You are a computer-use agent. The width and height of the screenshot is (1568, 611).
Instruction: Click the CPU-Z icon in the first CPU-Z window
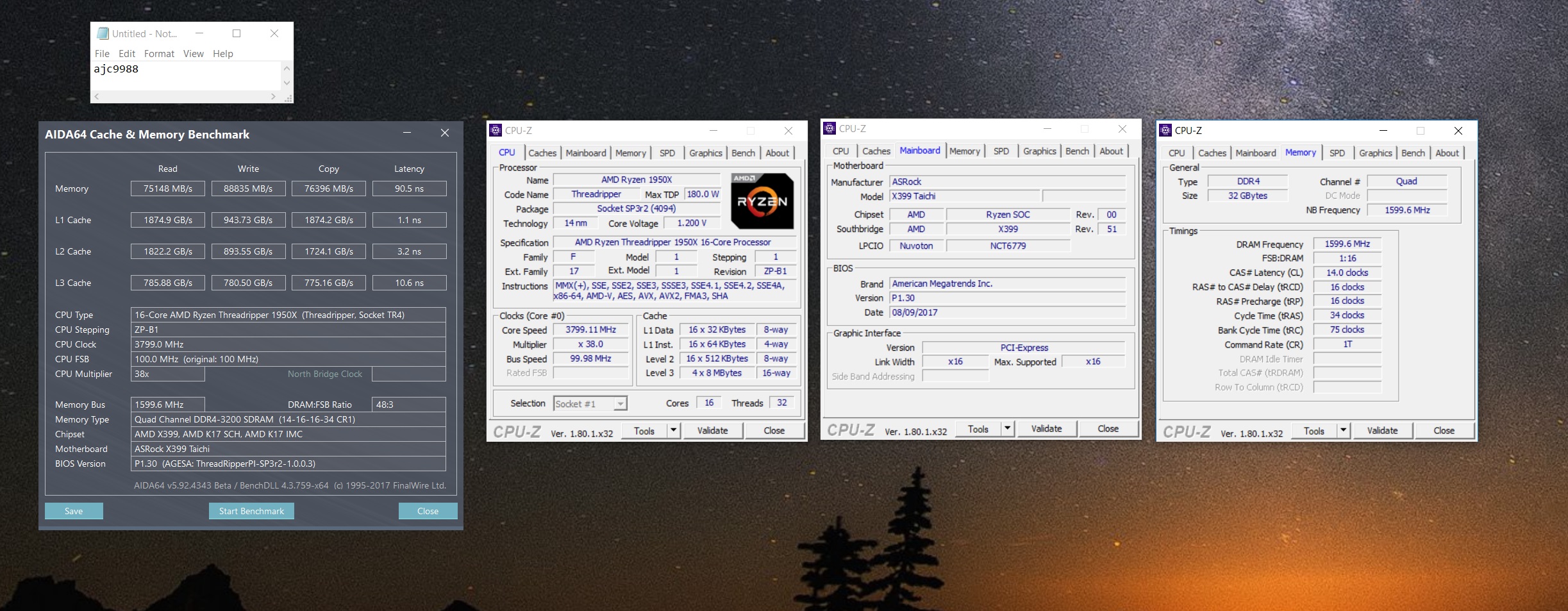496,130
